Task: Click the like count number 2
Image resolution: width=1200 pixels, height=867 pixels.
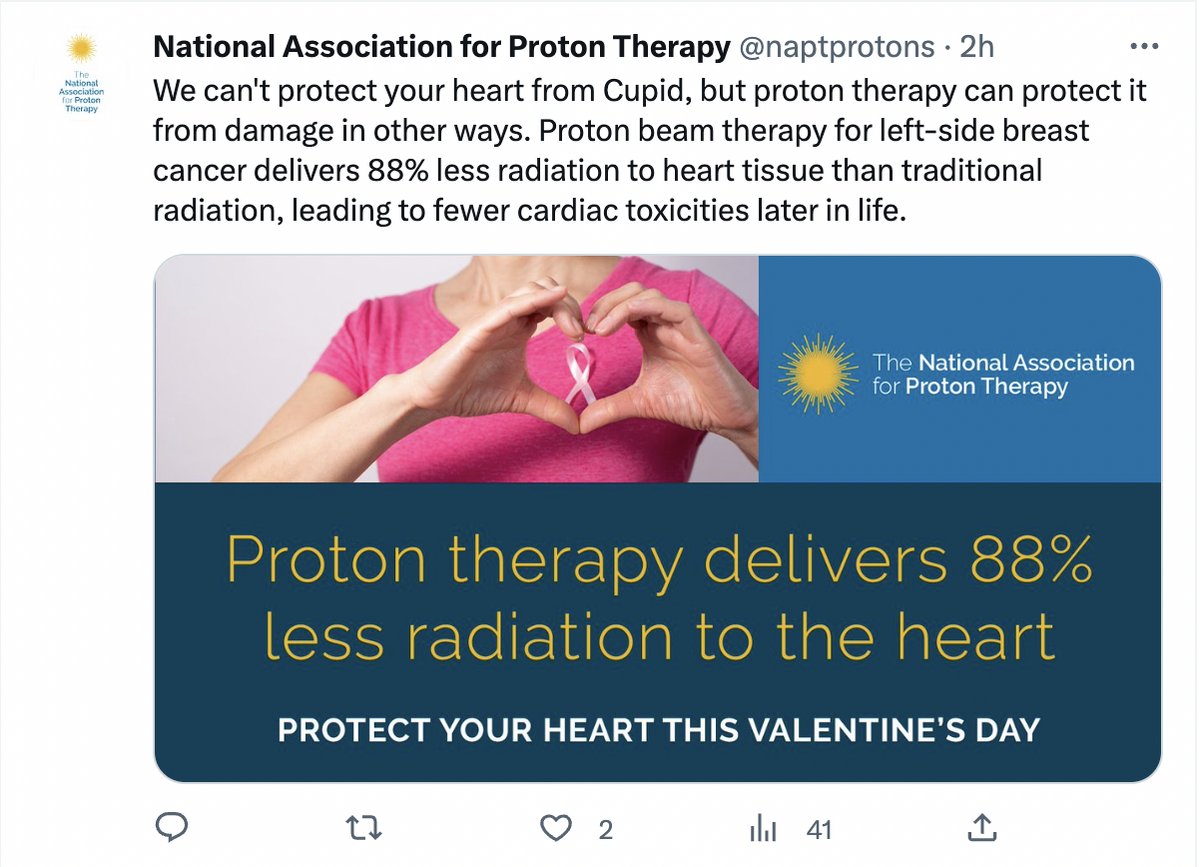Action: (x=605, y=829)
